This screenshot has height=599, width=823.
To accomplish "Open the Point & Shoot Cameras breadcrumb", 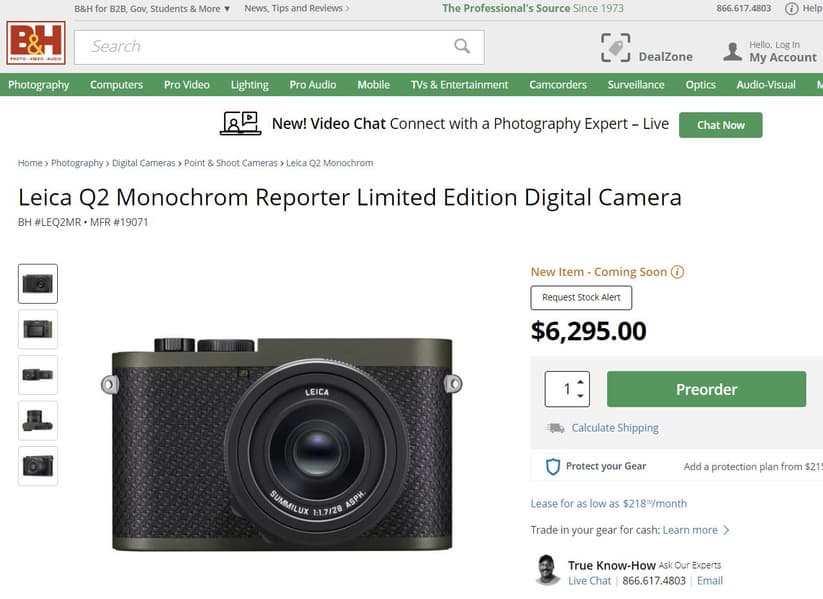I will coord(231,163).
